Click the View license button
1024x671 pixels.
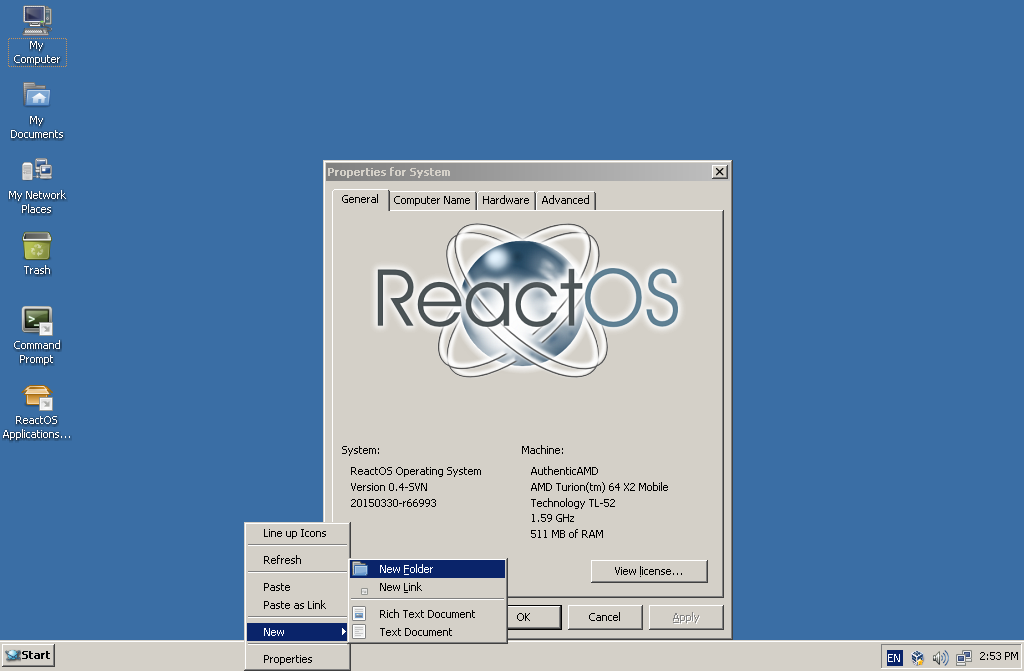pos(648,571)
